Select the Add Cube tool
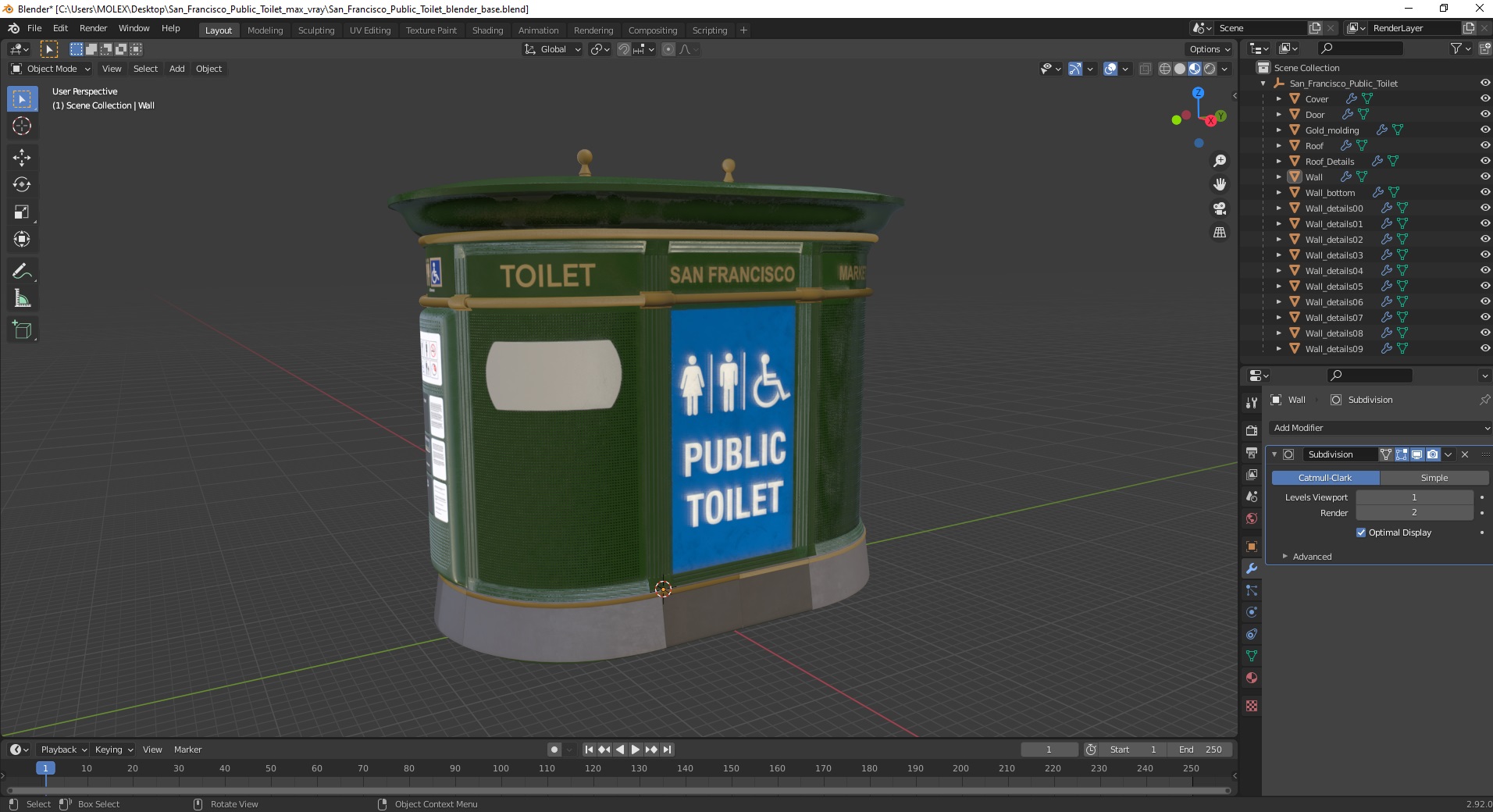Screen dimensions: 1493x812 click(x=22, y=329)
